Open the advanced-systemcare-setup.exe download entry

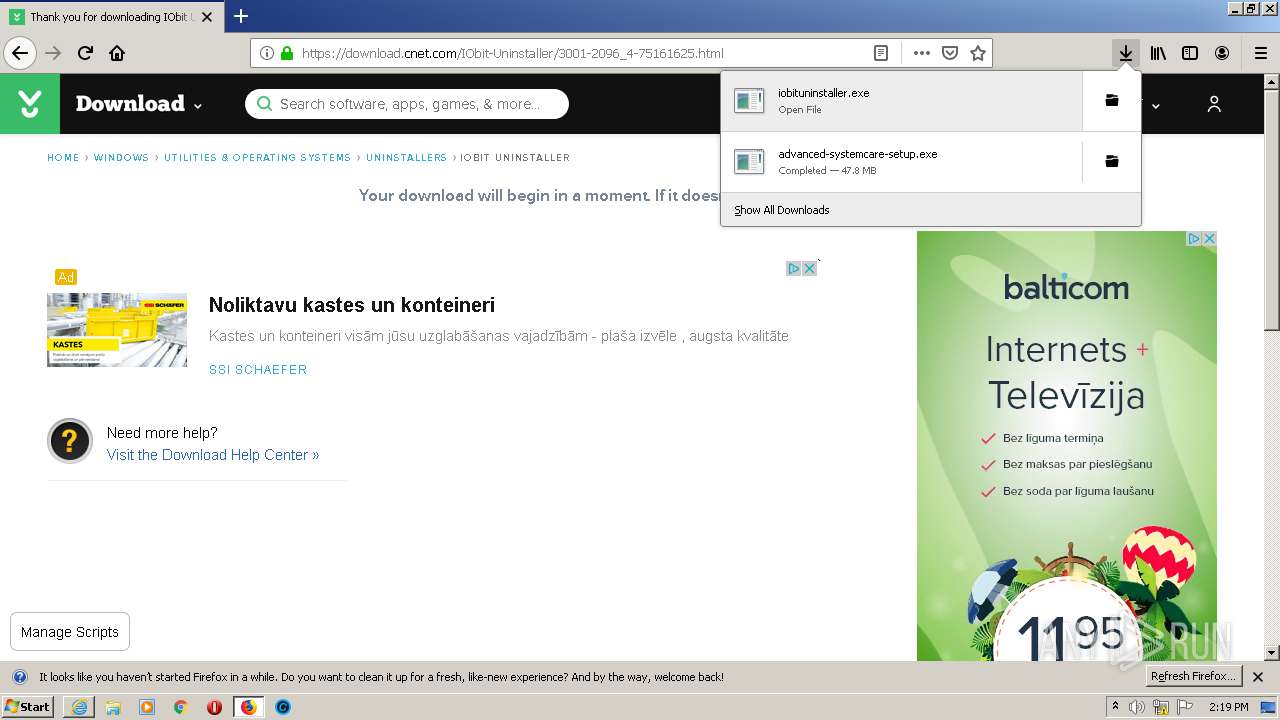pyautogui.click(x=901, y=161)
